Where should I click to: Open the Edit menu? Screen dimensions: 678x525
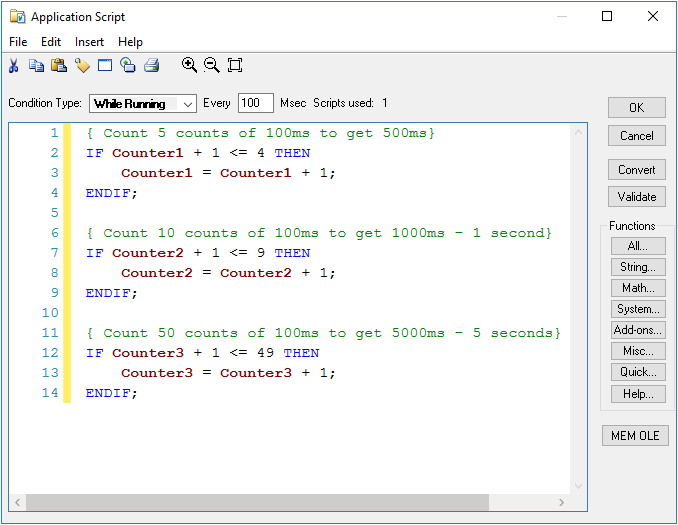51,42
